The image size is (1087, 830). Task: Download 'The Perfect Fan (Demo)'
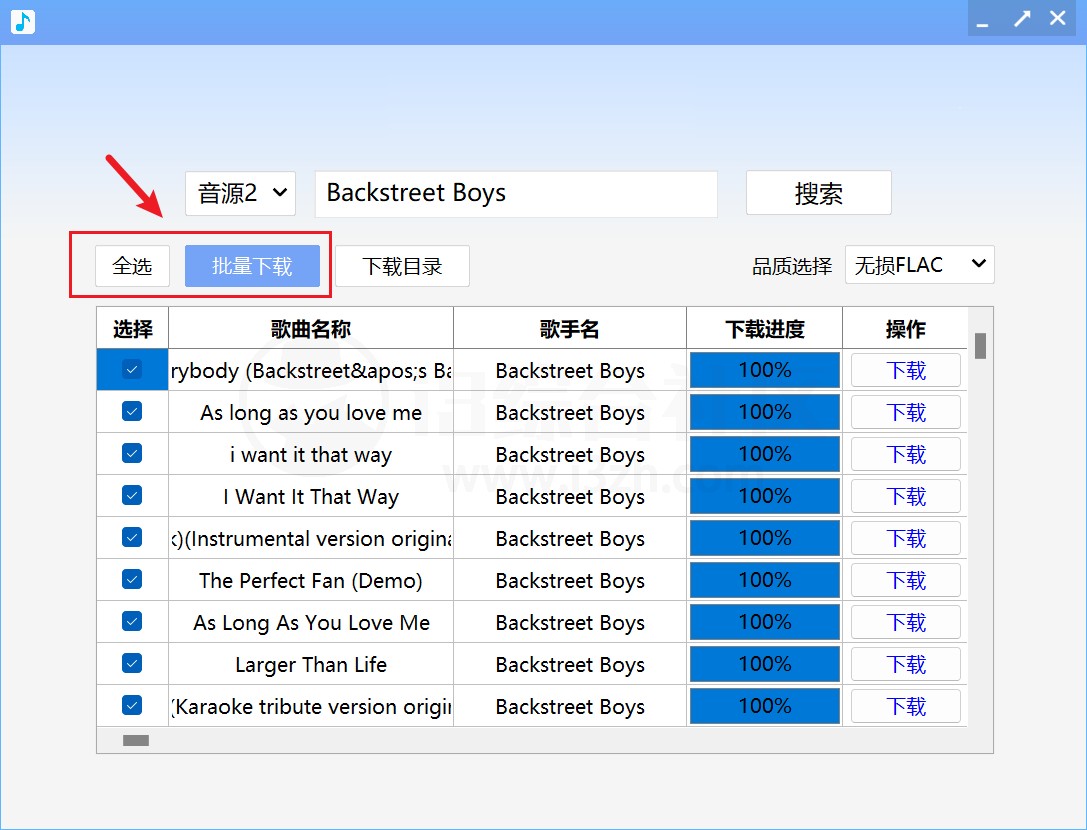(x=905, y=580)
